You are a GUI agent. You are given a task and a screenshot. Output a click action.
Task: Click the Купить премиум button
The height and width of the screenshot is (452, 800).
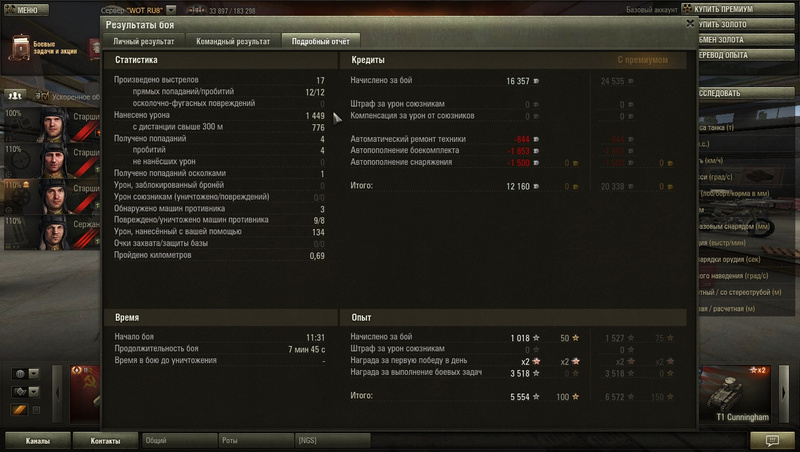(738, 9)
